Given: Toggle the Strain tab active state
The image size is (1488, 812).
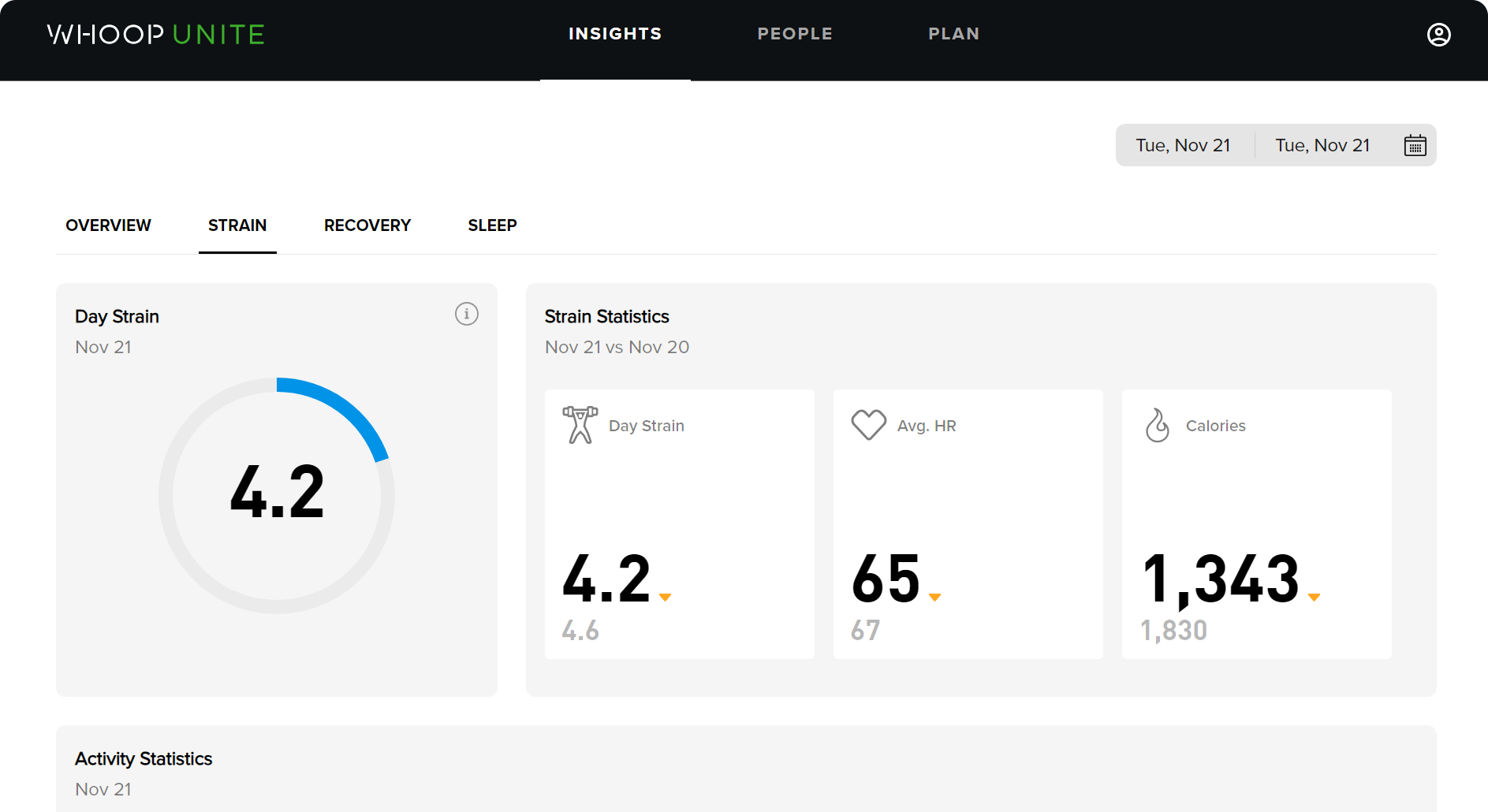Looking at the screenshot, I should [237, 225].
